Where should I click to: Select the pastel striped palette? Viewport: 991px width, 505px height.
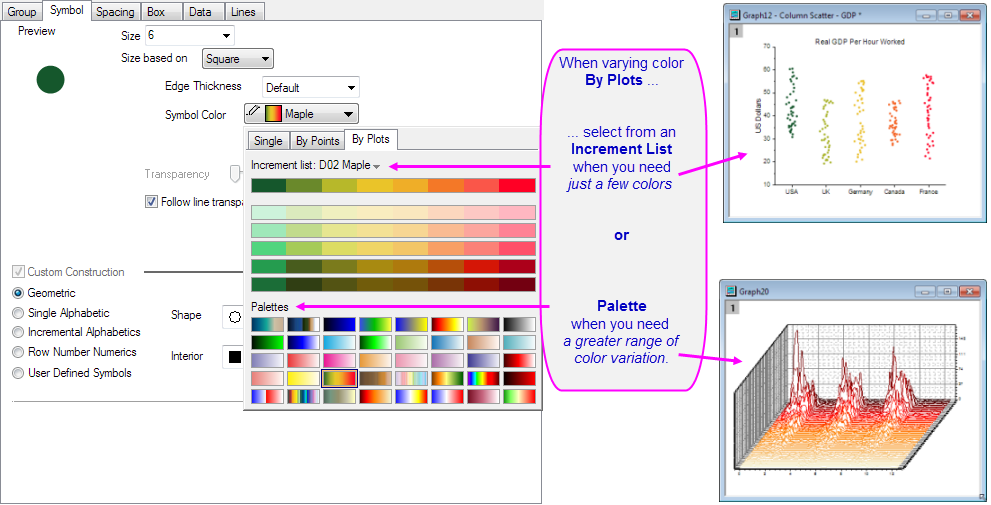point(411,379)
